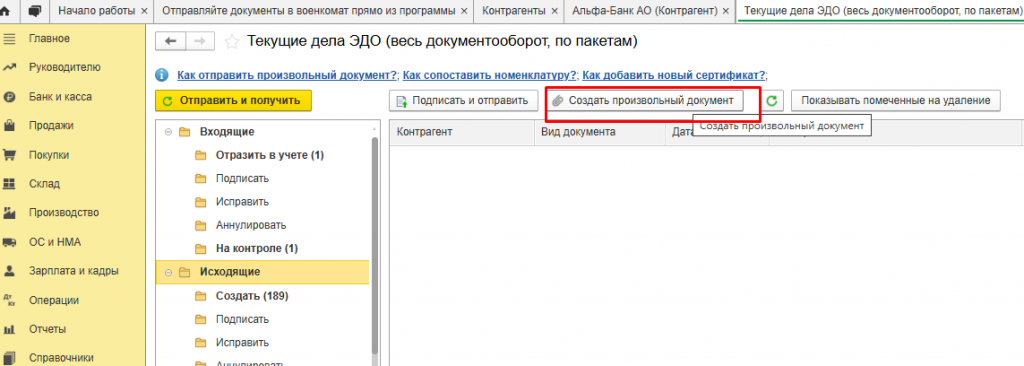This screenshot has height=366, width=1024.
Task: Close the военкомат announcement tab
Action: [x=464, y=12]
